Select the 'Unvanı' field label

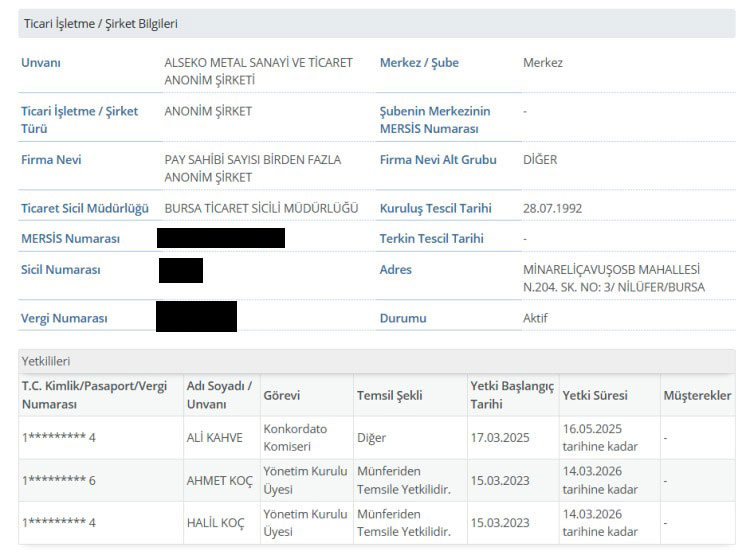click(x=41, y=63)
